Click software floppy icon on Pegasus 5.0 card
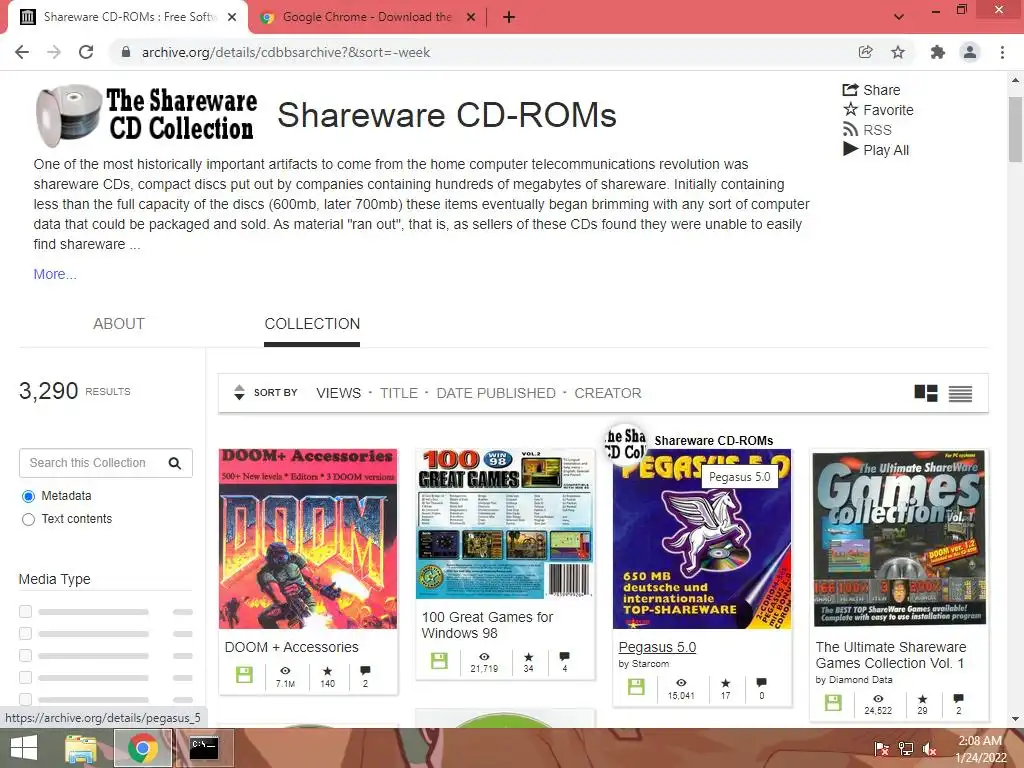Viewport: 1024px width, 768px height. tap(636, 686)
